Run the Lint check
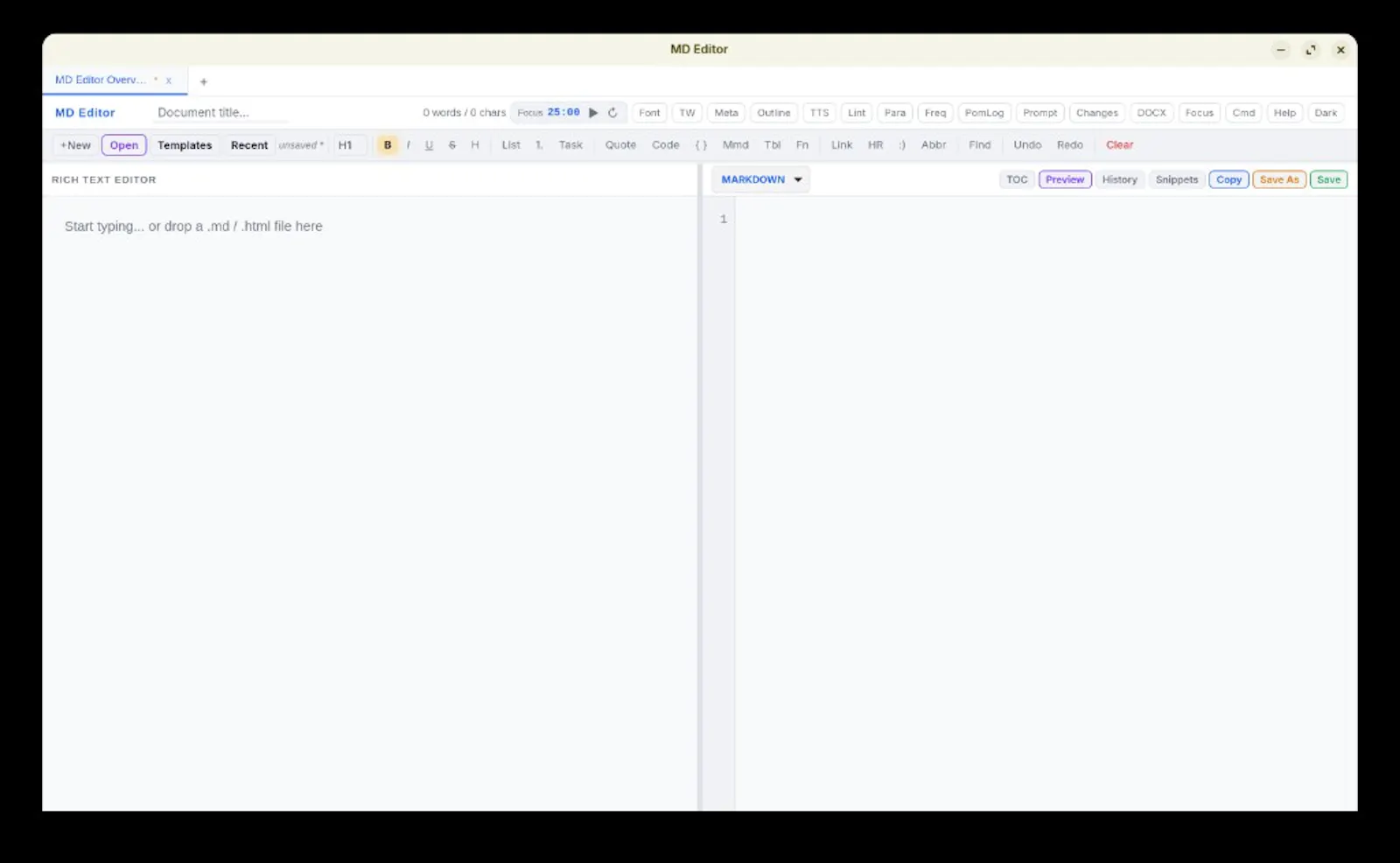This screenshot has height=863, width=1400. click(857, 113)
